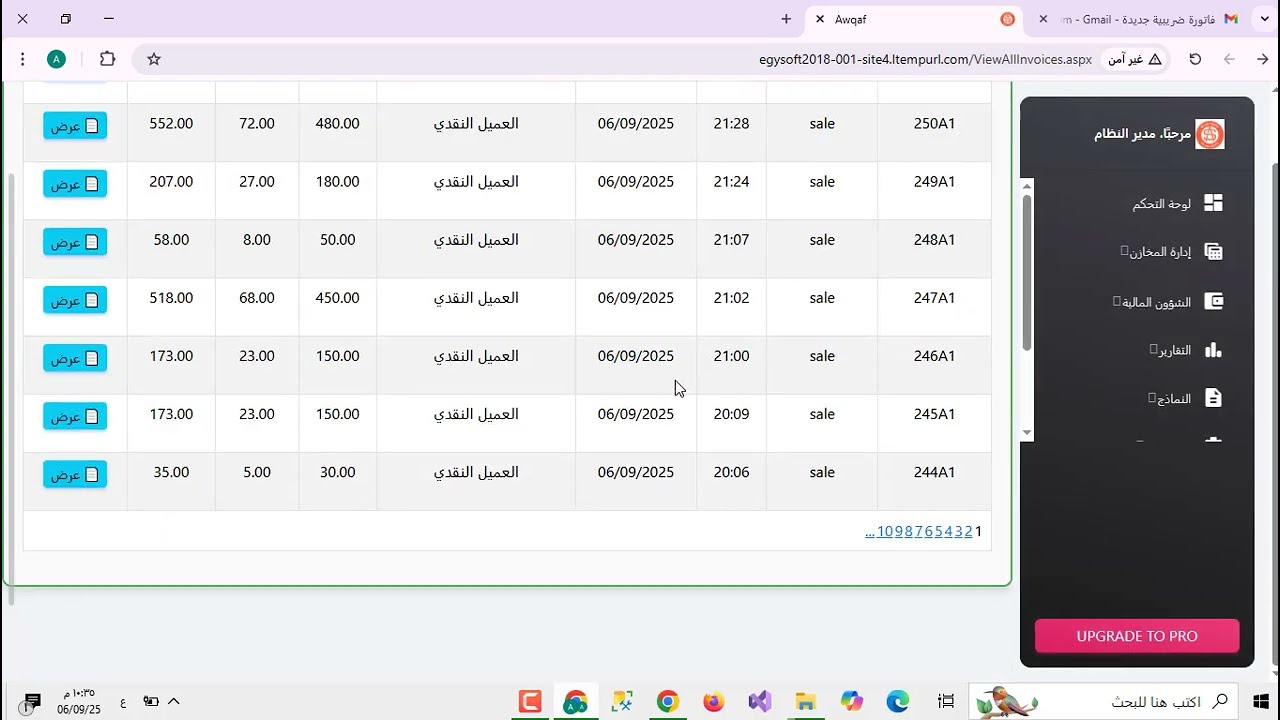Click invoice number cell 250A1
This screenshot has width=1280, height=720.
click(x=934, y=124)
